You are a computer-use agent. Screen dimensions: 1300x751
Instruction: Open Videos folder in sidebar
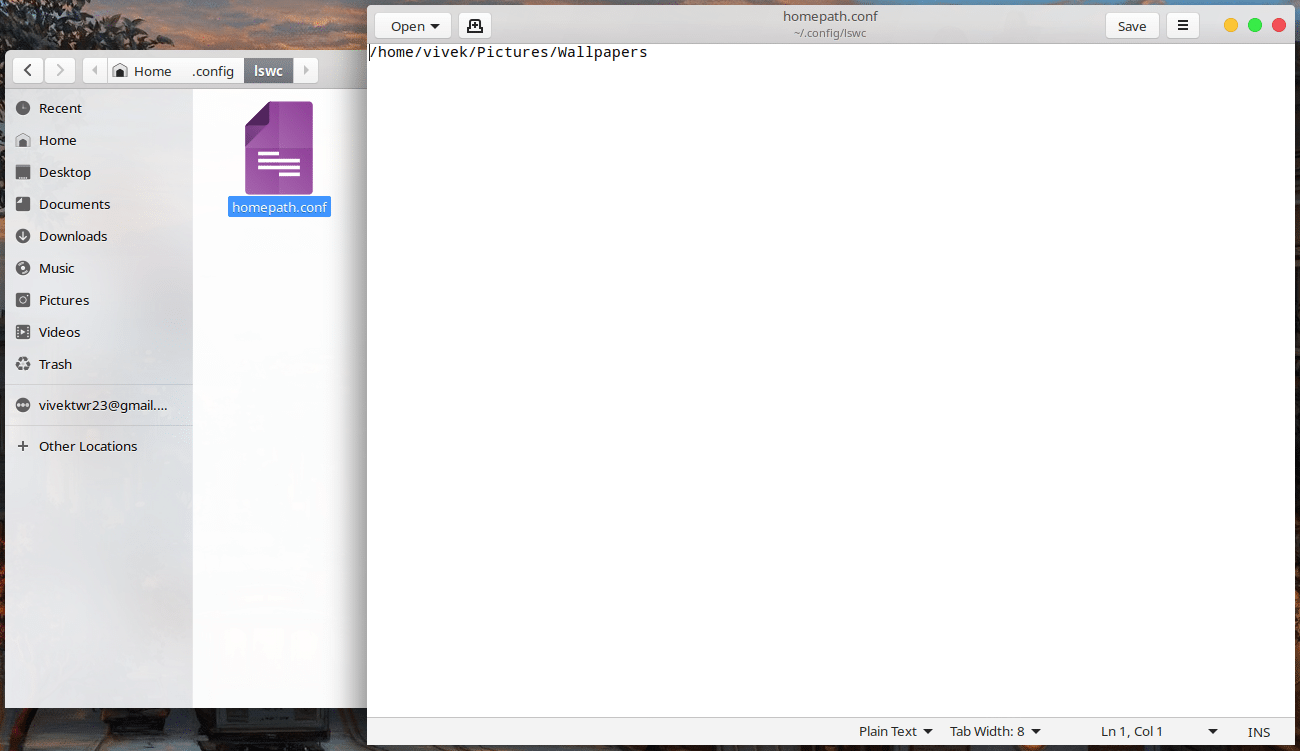99,332
